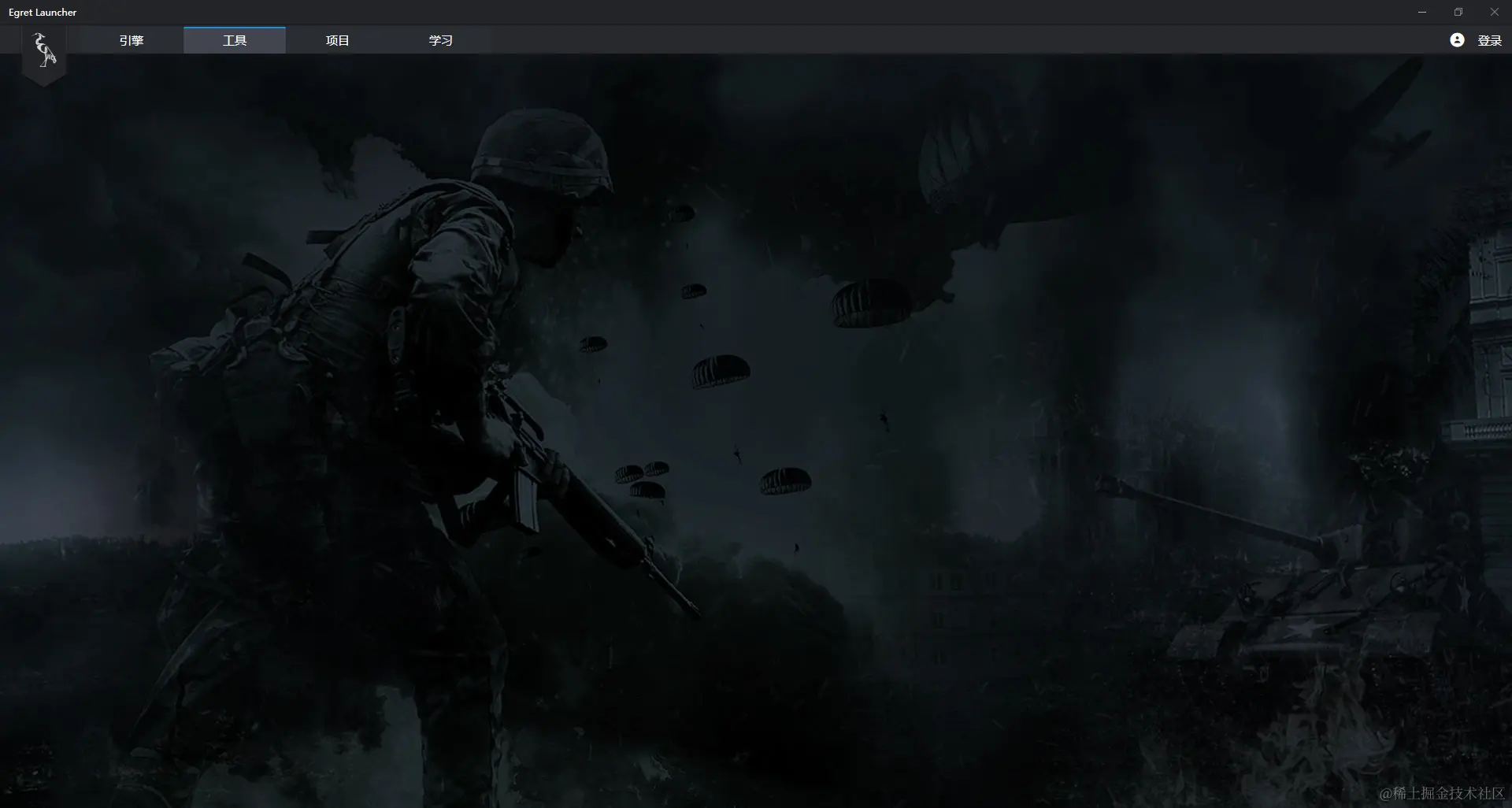
Task: Select the 工具 tab
Action: [x=235, y=40]
